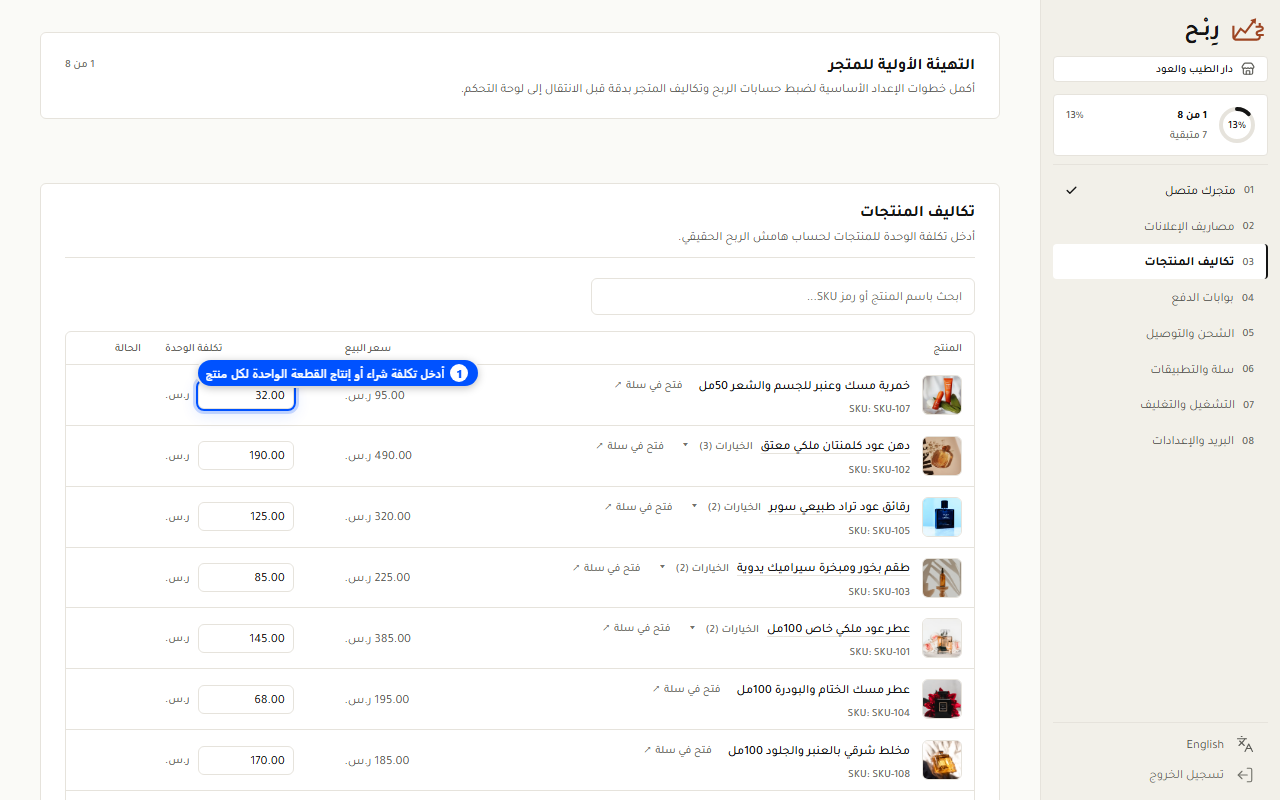
Task: Click the language translate icon
Action: pos(1245,744)
